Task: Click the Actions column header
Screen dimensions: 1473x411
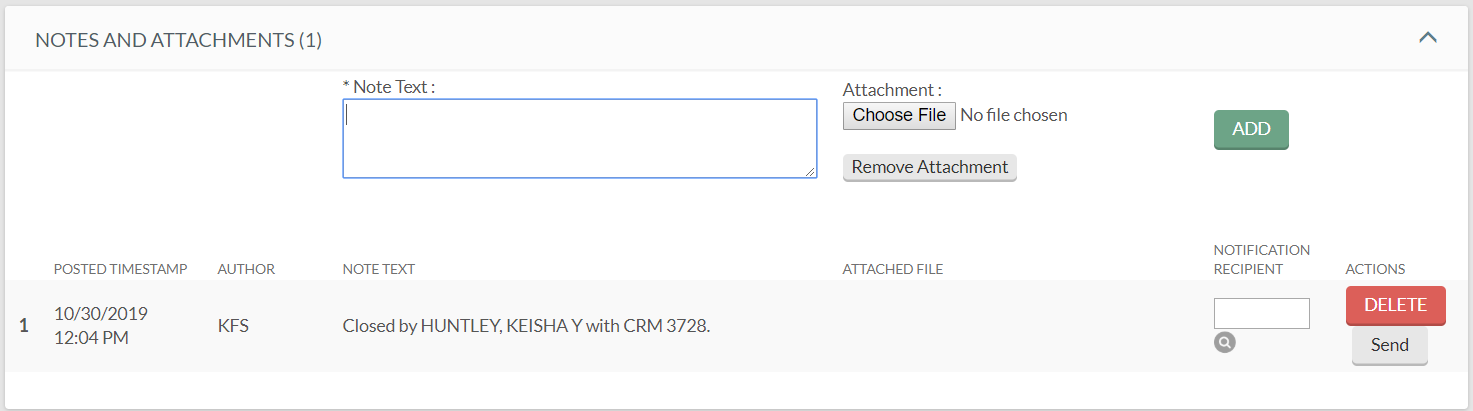Action: [1375, 269]
